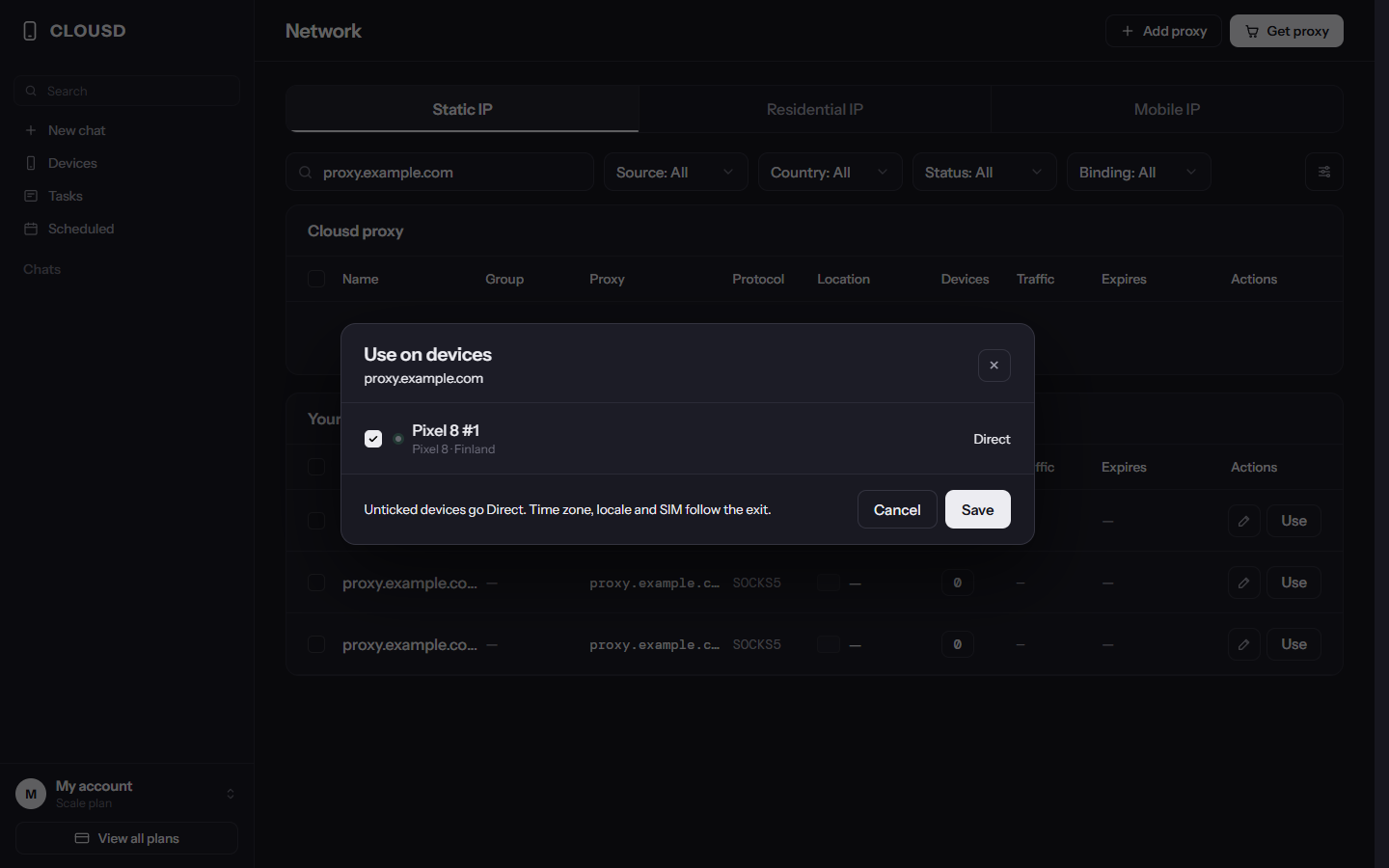This screenshot has height=868, width=1389.
Task: Open the Status: All dropdown
Action: pyautogui.click(x=984, y=172)
